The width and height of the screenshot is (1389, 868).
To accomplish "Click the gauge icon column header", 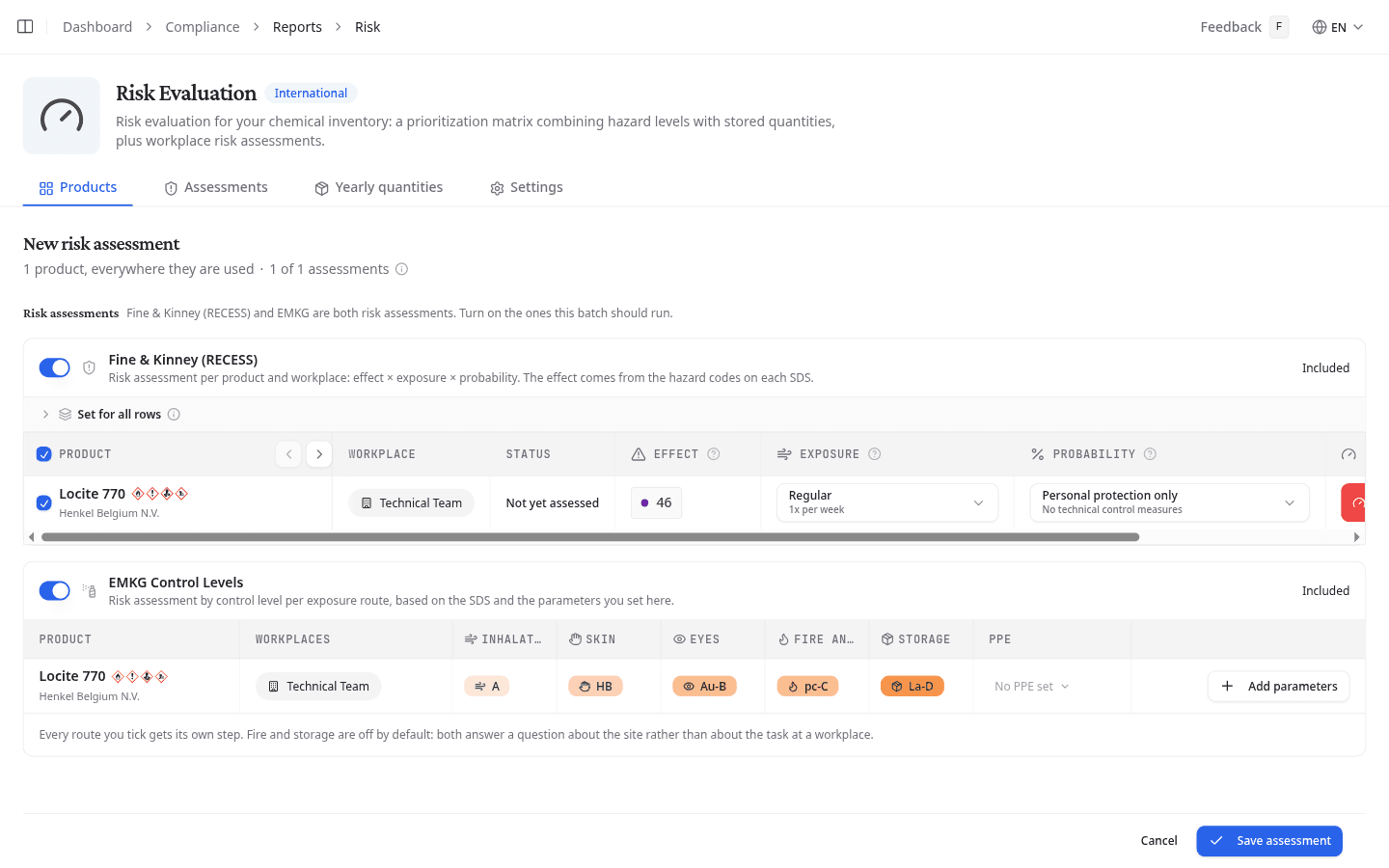I will (1348, 454).
